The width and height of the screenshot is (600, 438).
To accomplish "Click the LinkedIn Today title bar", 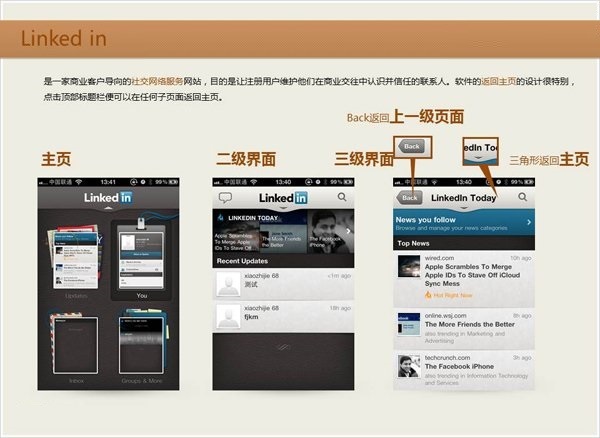I will pyautogui.click(x=463, y=198).
